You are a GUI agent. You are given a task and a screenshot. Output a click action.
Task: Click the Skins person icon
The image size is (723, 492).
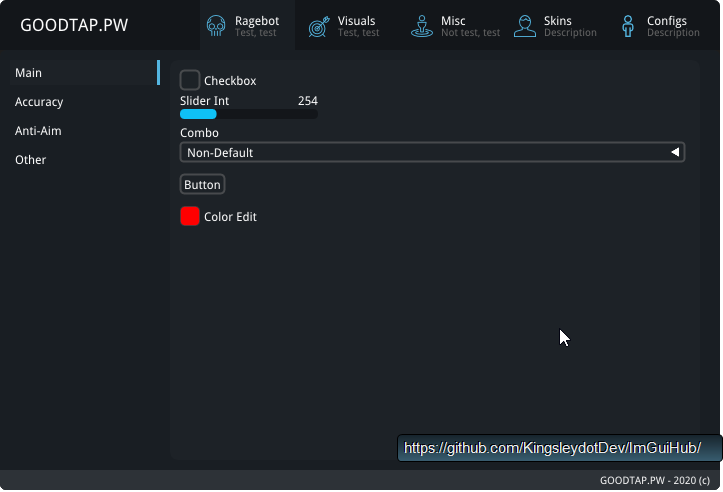(525, 26)
